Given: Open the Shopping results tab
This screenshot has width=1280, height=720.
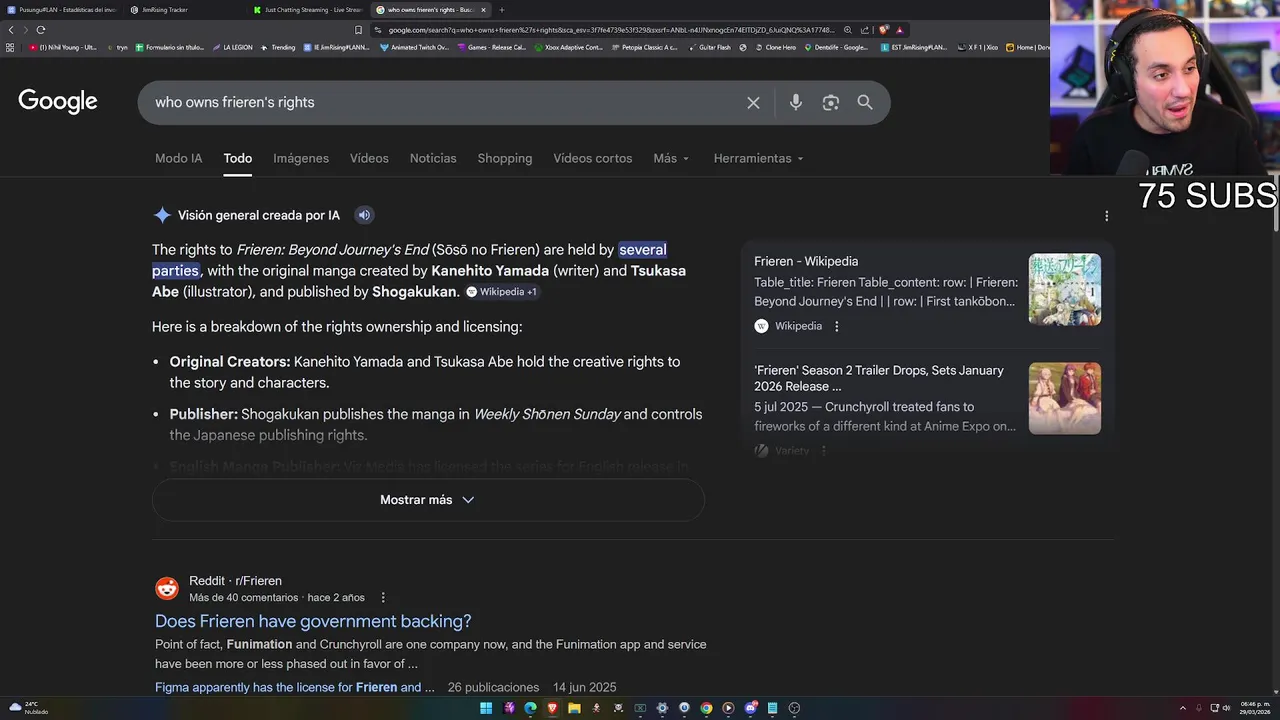Looking at the screenshot, I should [505, 158].
